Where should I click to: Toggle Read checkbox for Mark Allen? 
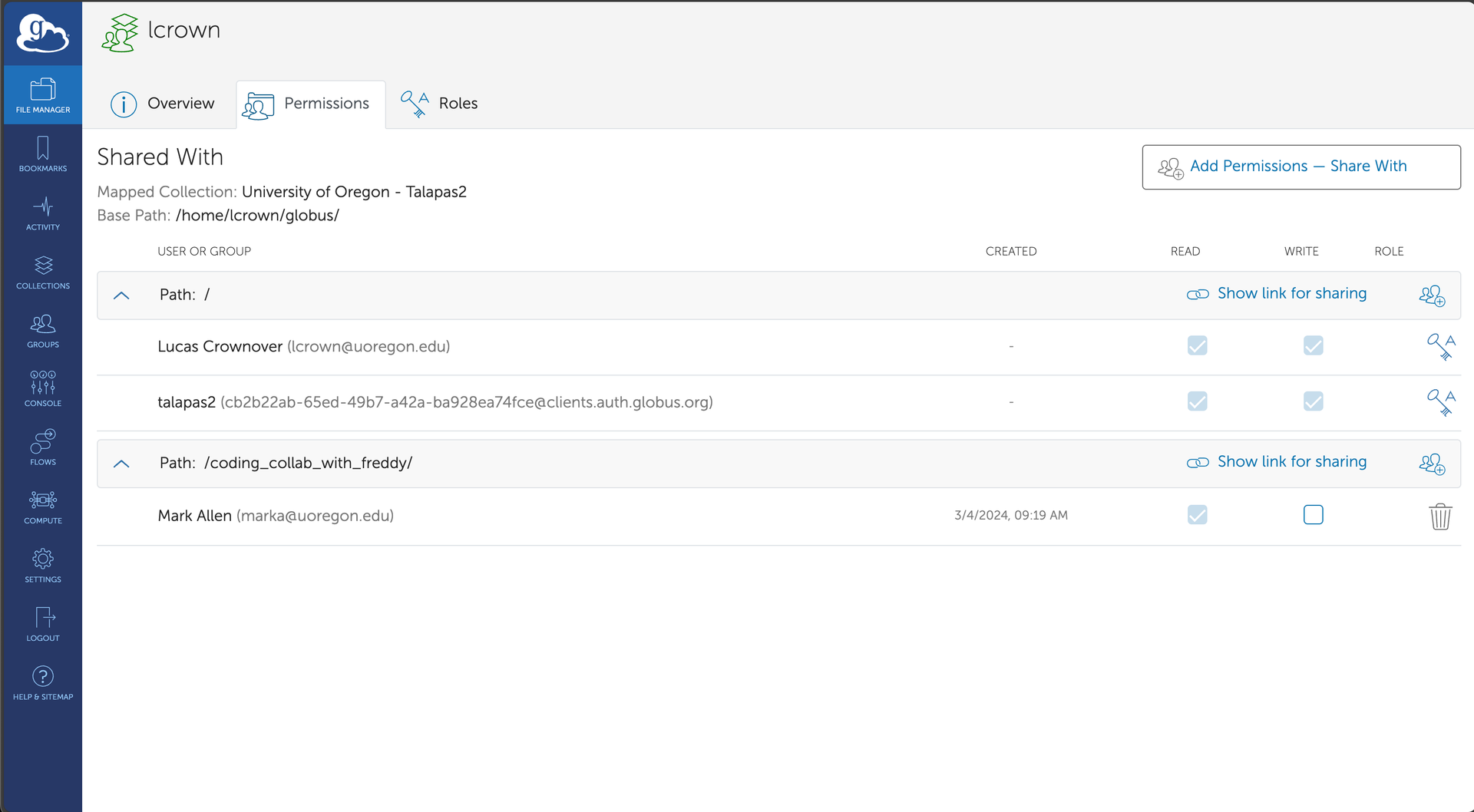click(x=1197, y=515)
